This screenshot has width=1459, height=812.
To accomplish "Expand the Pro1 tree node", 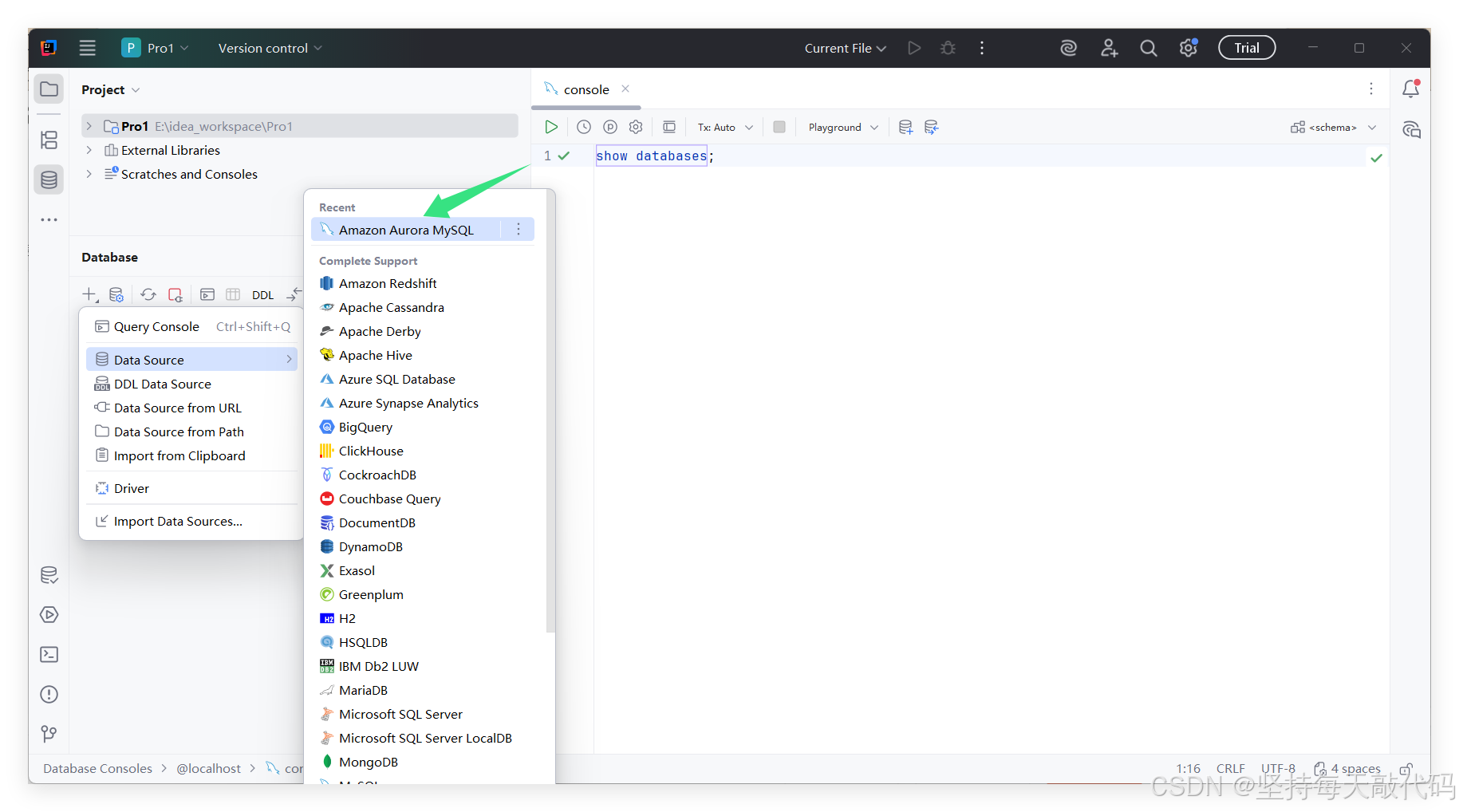I will click(x=89, y=126).
